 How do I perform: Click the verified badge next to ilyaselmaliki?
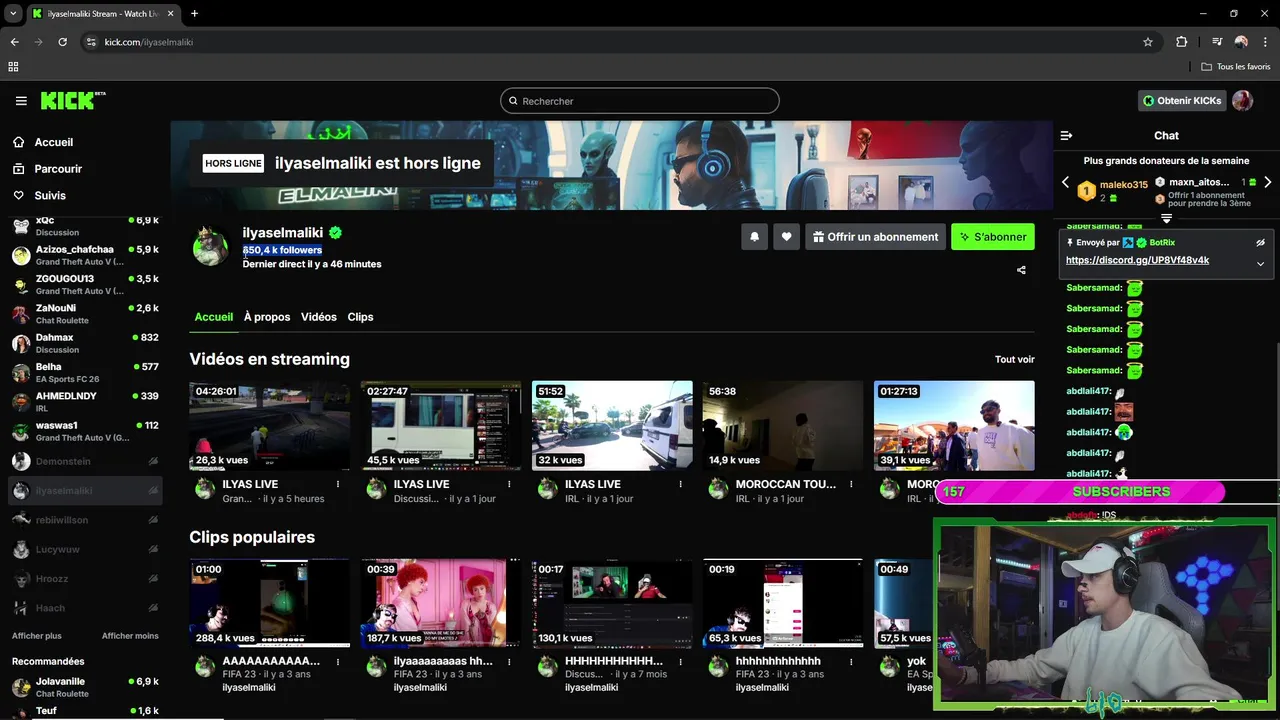(x=336, y=232)
